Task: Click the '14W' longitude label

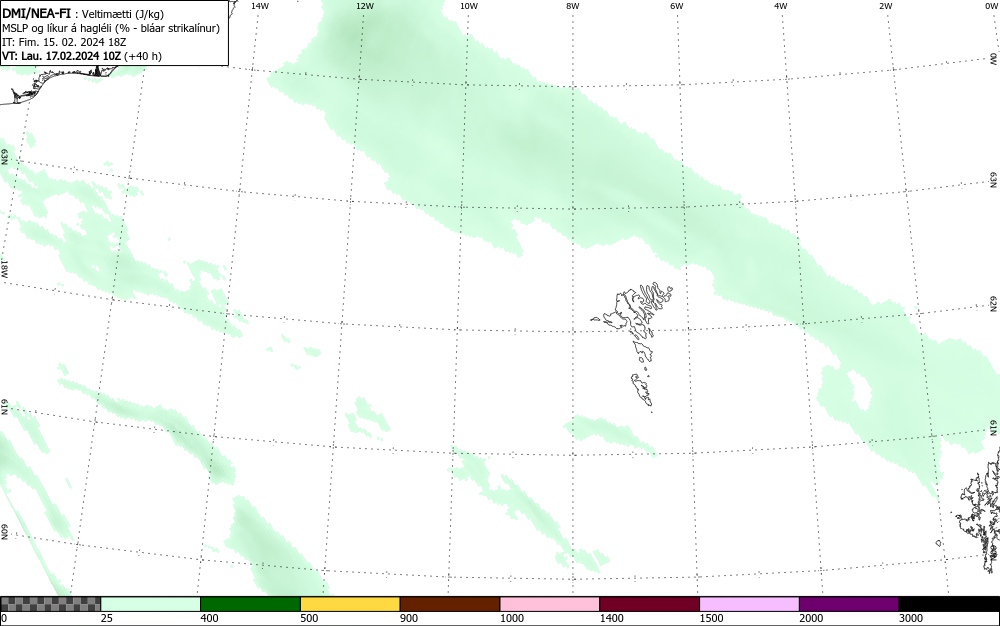Action: point(260,6)
